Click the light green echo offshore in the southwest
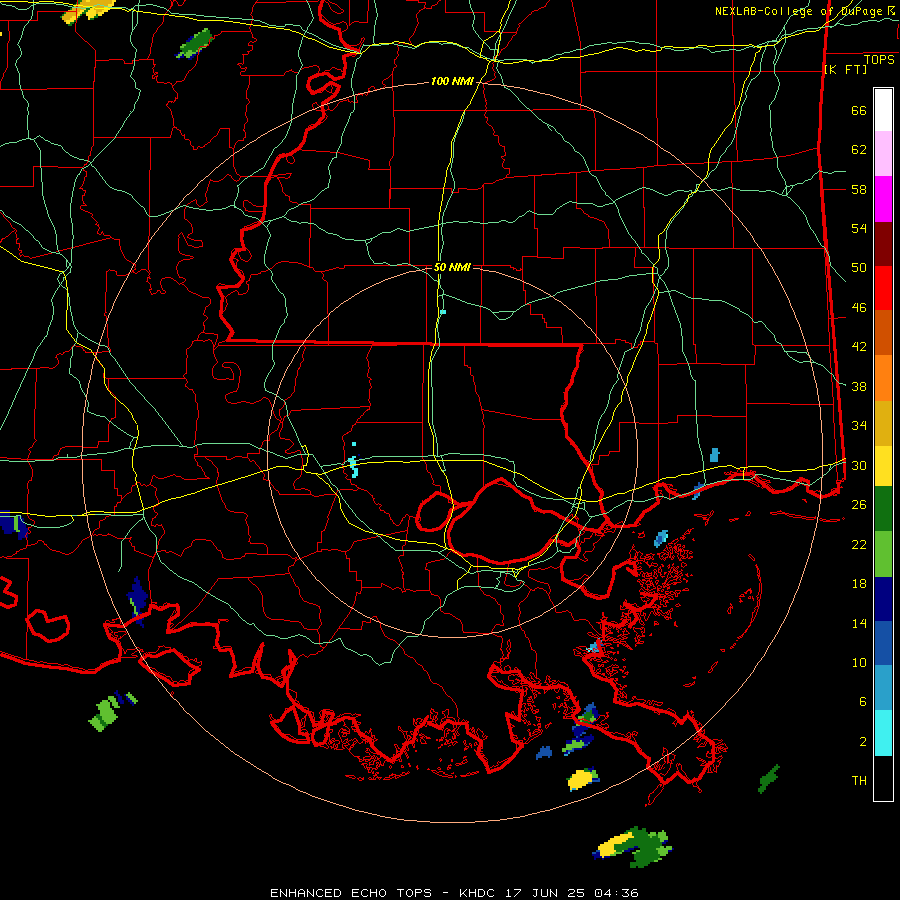 click(105, 713)
